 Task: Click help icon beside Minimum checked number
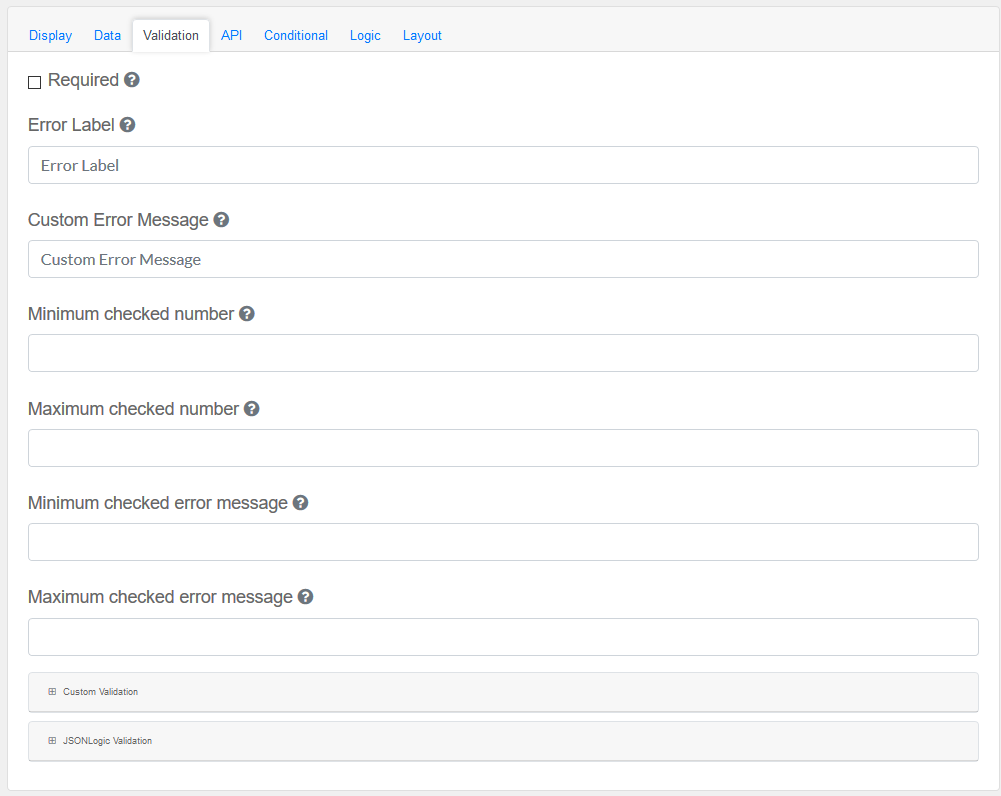(x=247, y=314)
